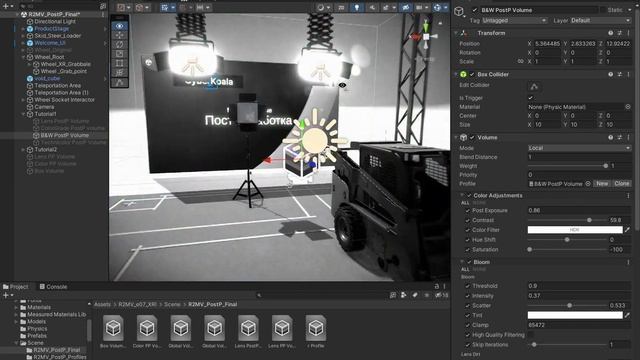The width and height of the screenshot is (640, 360).
Task: Select Directional Light in Hierarchy
Action: pos(55,22)
